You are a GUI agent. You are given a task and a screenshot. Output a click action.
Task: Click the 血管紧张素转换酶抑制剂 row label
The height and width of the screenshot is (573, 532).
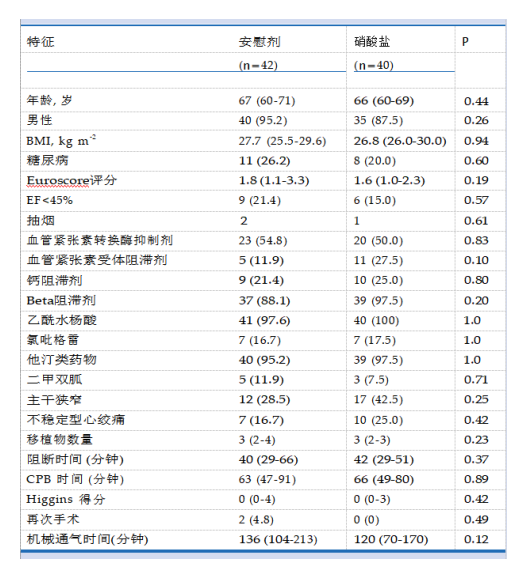pyautogui.click(x=100, y=240)
